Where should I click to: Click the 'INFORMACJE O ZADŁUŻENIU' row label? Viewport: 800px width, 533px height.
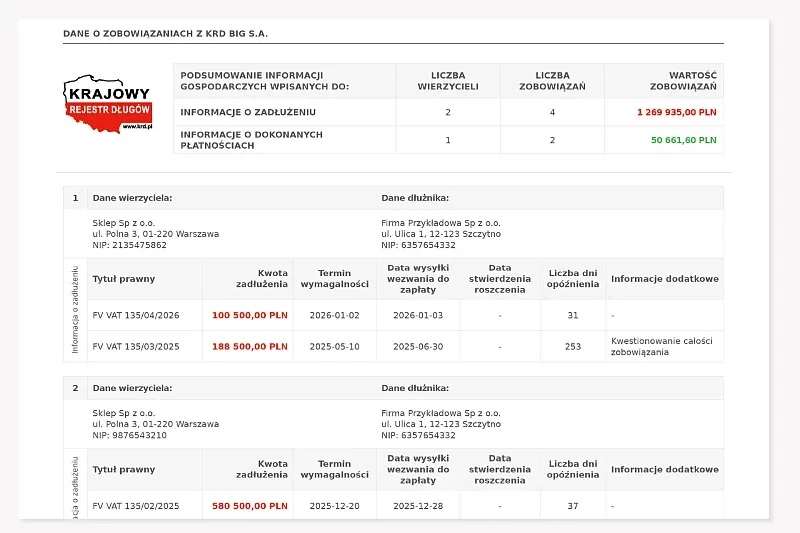tap(248, 112)
